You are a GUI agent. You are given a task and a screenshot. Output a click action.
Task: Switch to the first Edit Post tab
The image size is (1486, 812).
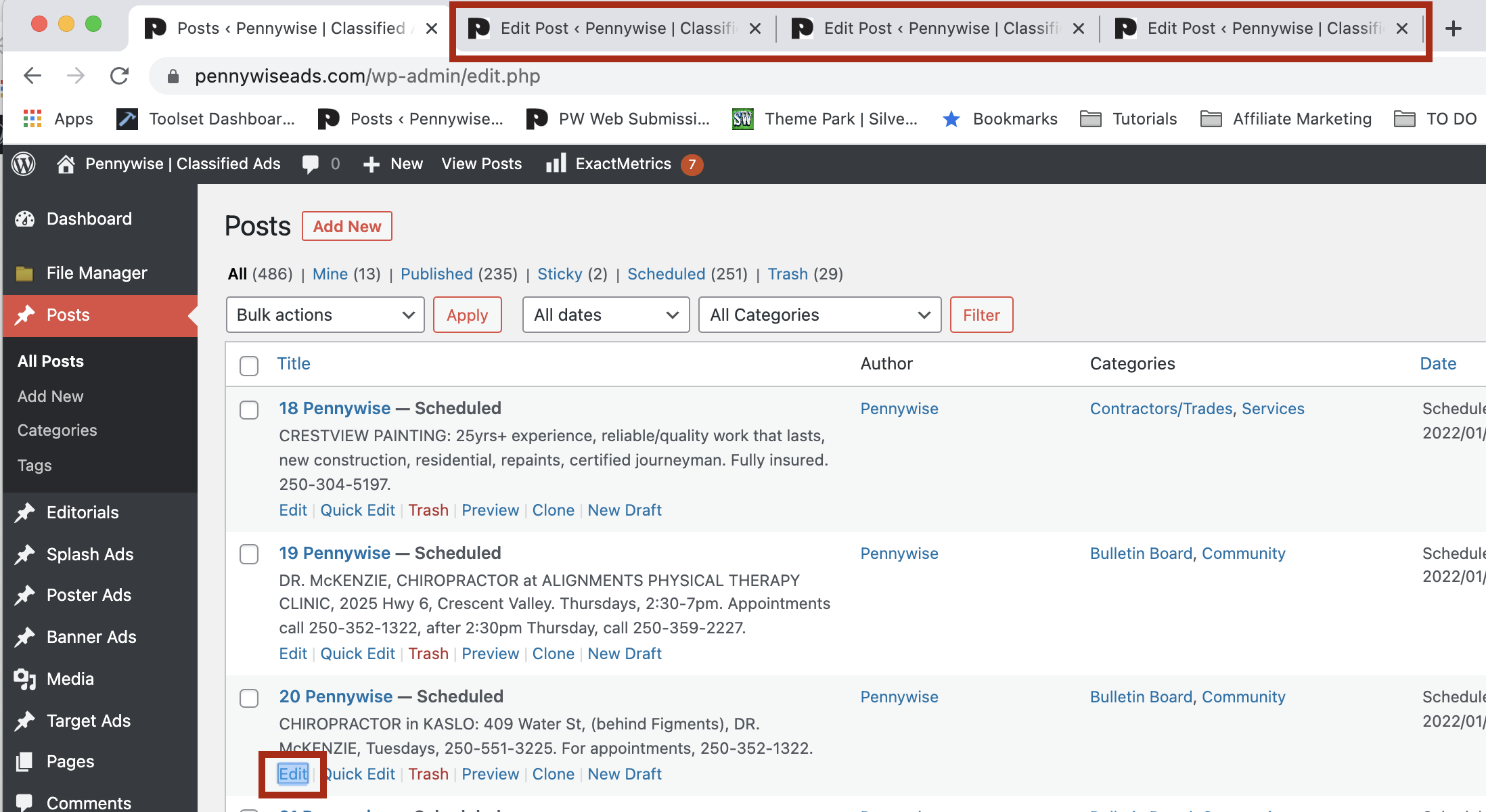coord(616,28)
